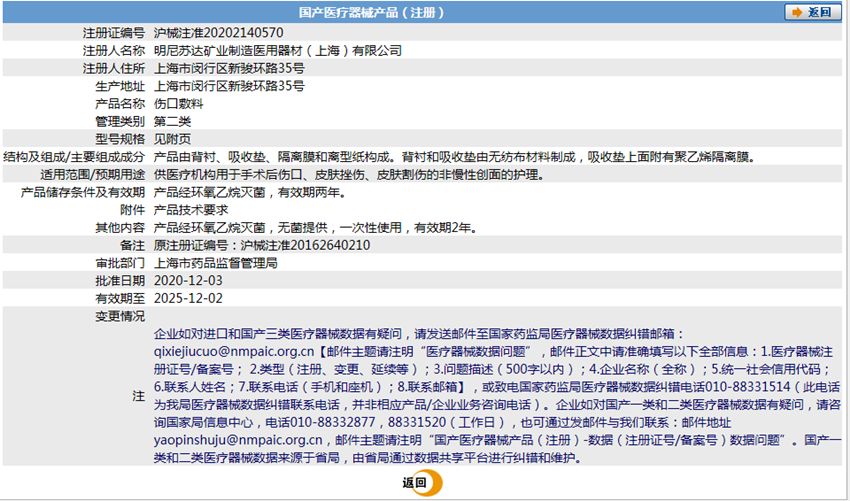Click the label 生产地址

pos(120,86)
